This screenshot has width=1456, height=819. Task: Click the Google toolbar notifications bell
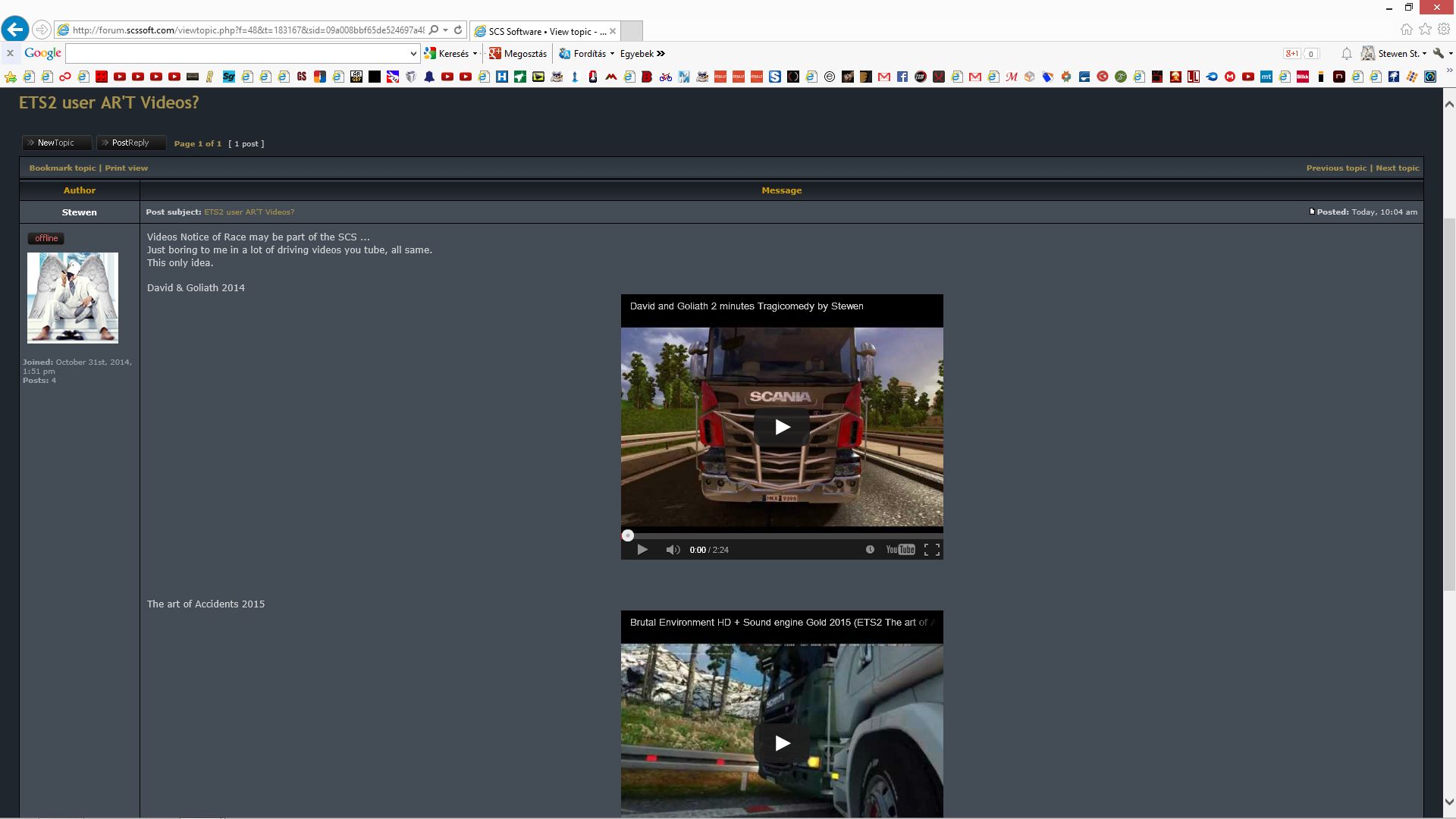tap(1346, 53)
